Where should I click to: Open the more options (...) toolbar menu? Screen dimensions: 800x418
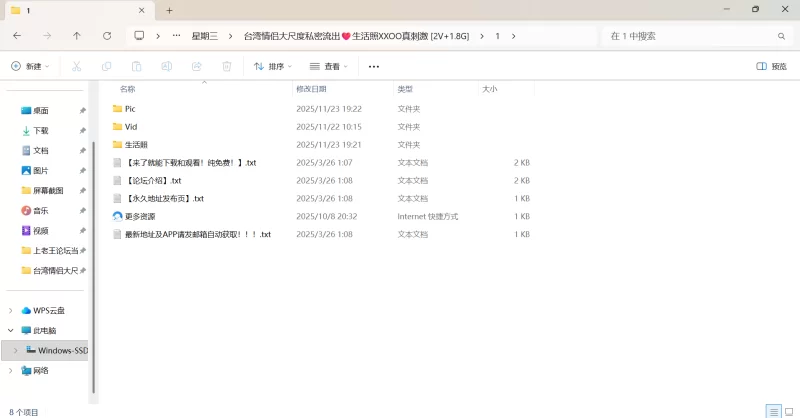tap(374, 67)
